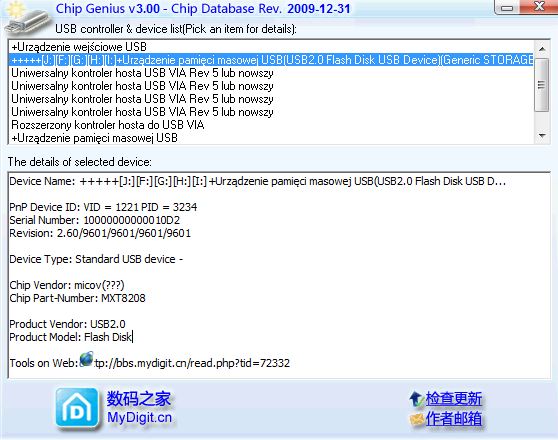Click the MyDigit.cn logo text
Image resolution: width=558 pixels, height=440 pixels.
[140, 417]
